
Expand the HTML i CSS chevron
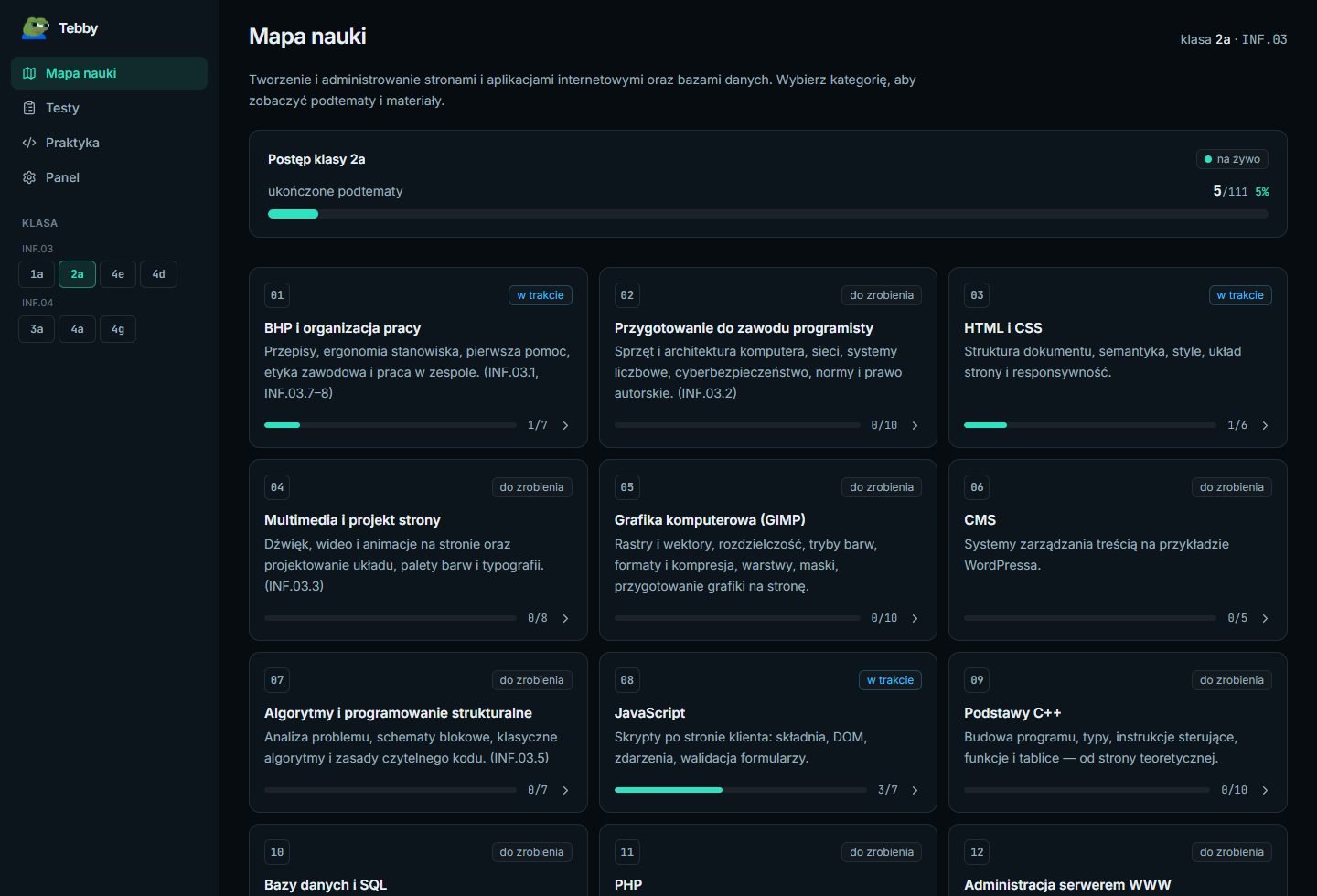click(1265, 425)
